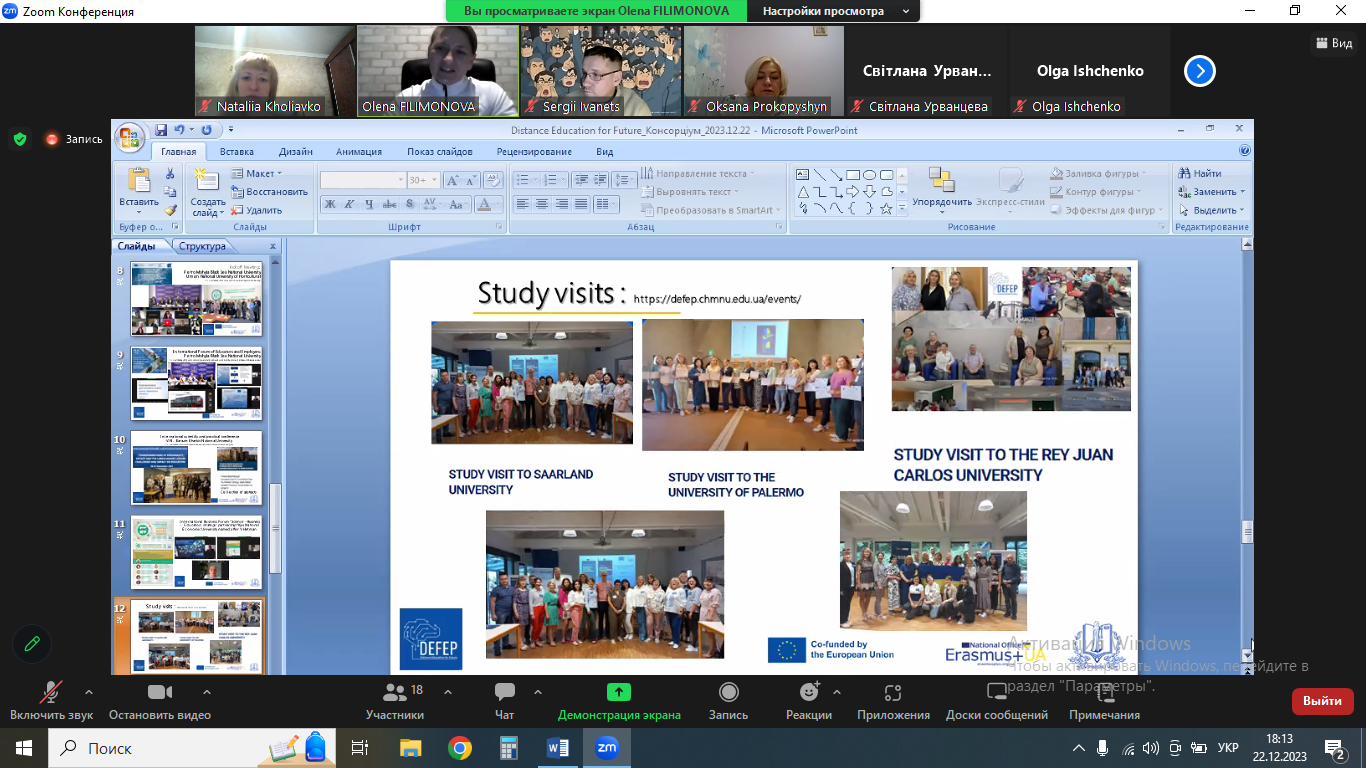1366x768 pixels.
Task: Click the green annotation pencil button
Action: pos(32,644)
